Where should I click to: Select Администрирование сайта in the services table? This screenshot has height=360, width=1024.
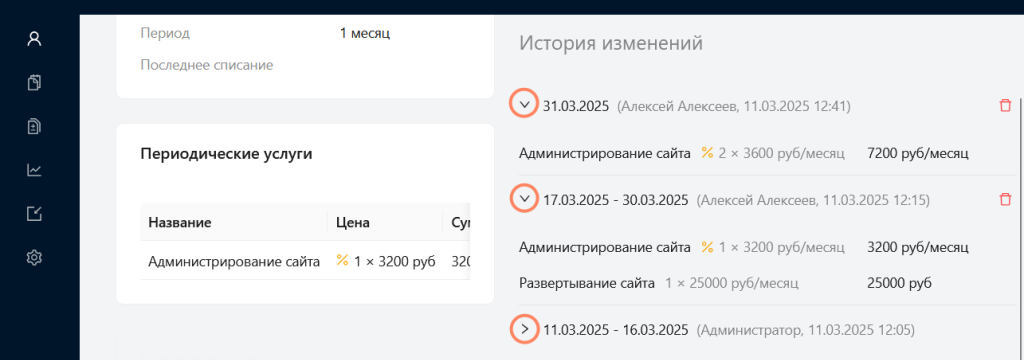click(x=234, y=262)
